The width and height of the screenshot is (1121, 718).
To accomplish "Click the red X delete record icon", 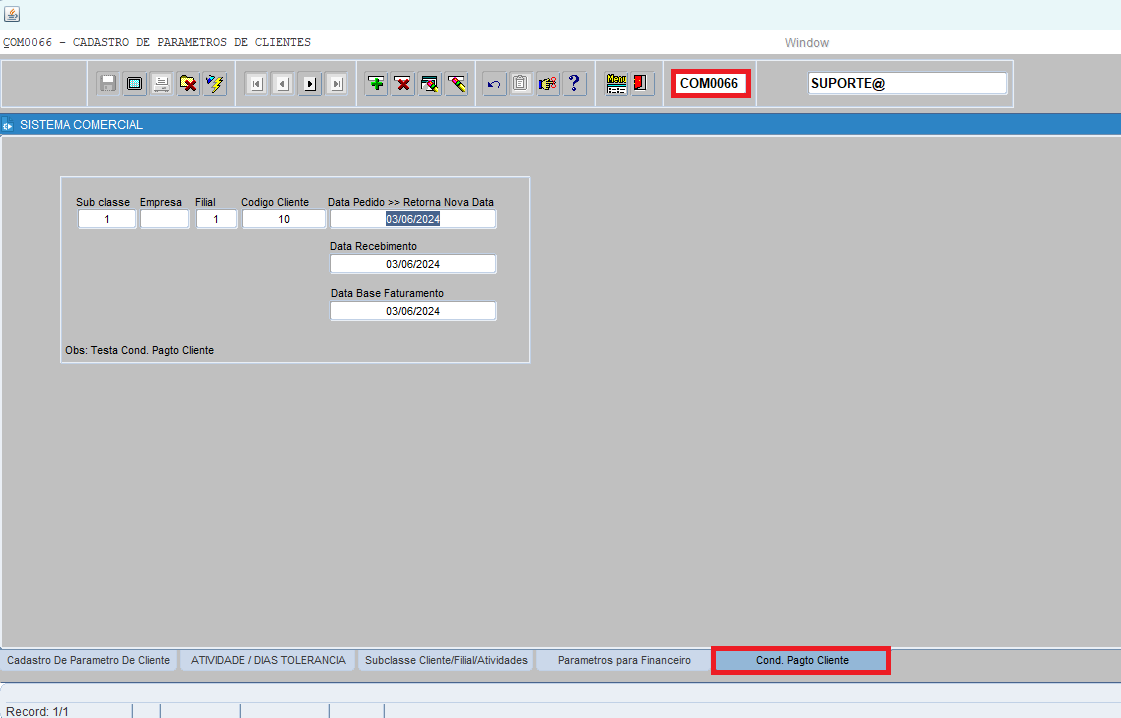I will pyautogui.click(x=403, y=84).
